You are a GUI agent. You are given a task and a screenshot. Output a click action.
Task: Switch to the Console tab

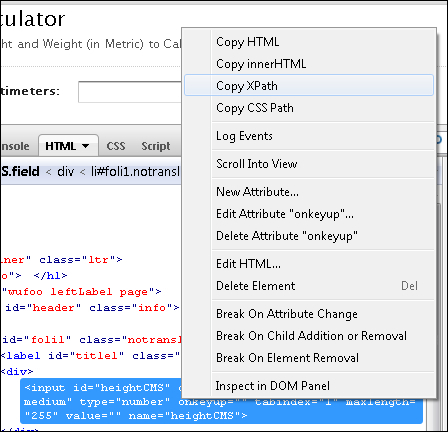(x=15, y=146)
